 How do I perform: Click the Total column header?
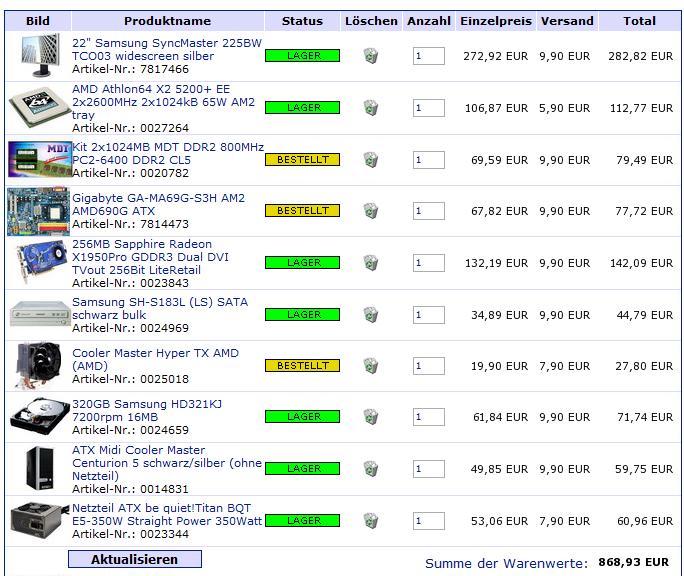pos(640,21)
